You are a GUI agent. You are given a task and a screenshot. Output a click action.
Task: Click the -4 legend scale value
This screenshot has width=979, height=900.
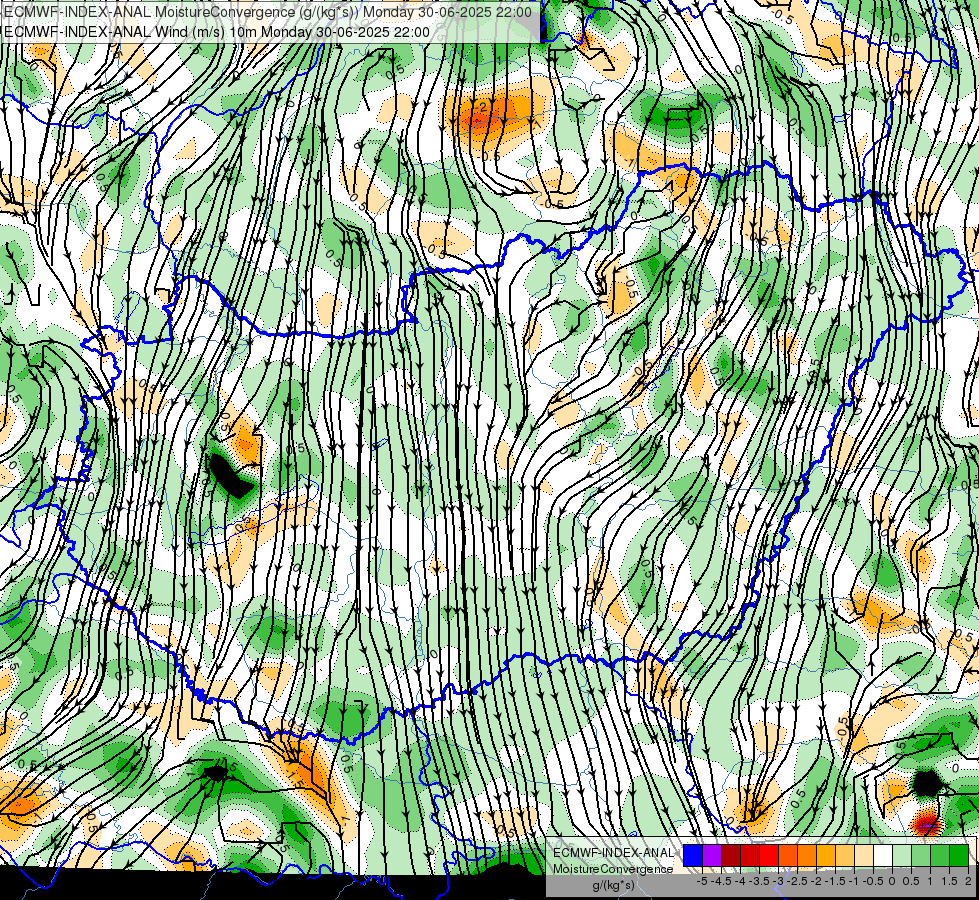coord(740,881)
